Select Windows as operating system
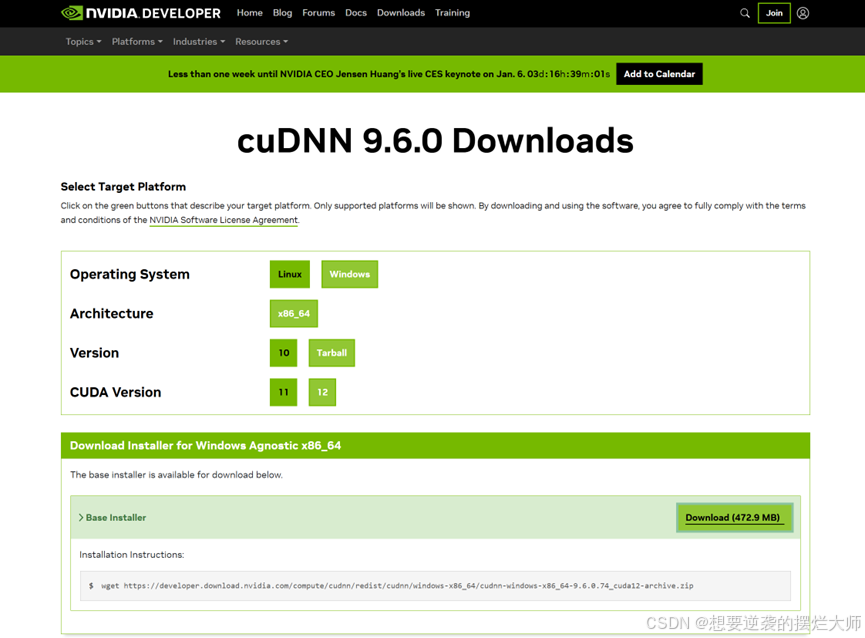Viewport: 865px width, 638px height. (350, 274)
